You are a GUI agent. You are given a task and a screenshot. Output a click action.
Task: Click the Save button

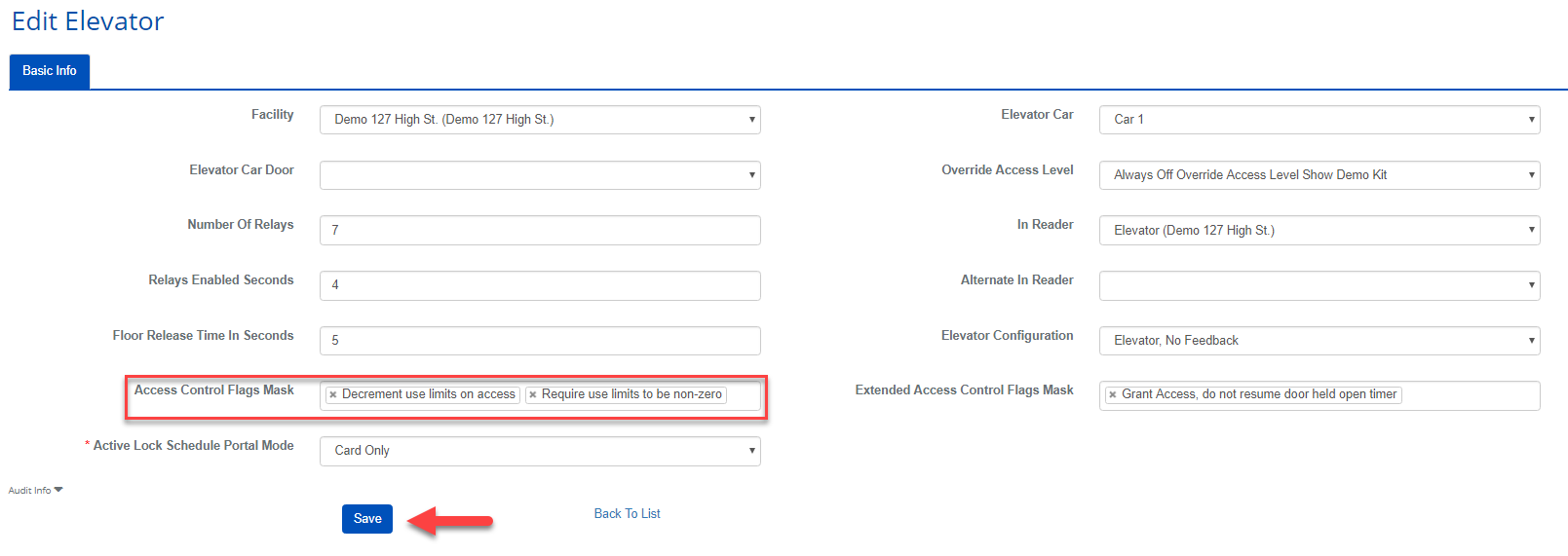coord(367,519)
